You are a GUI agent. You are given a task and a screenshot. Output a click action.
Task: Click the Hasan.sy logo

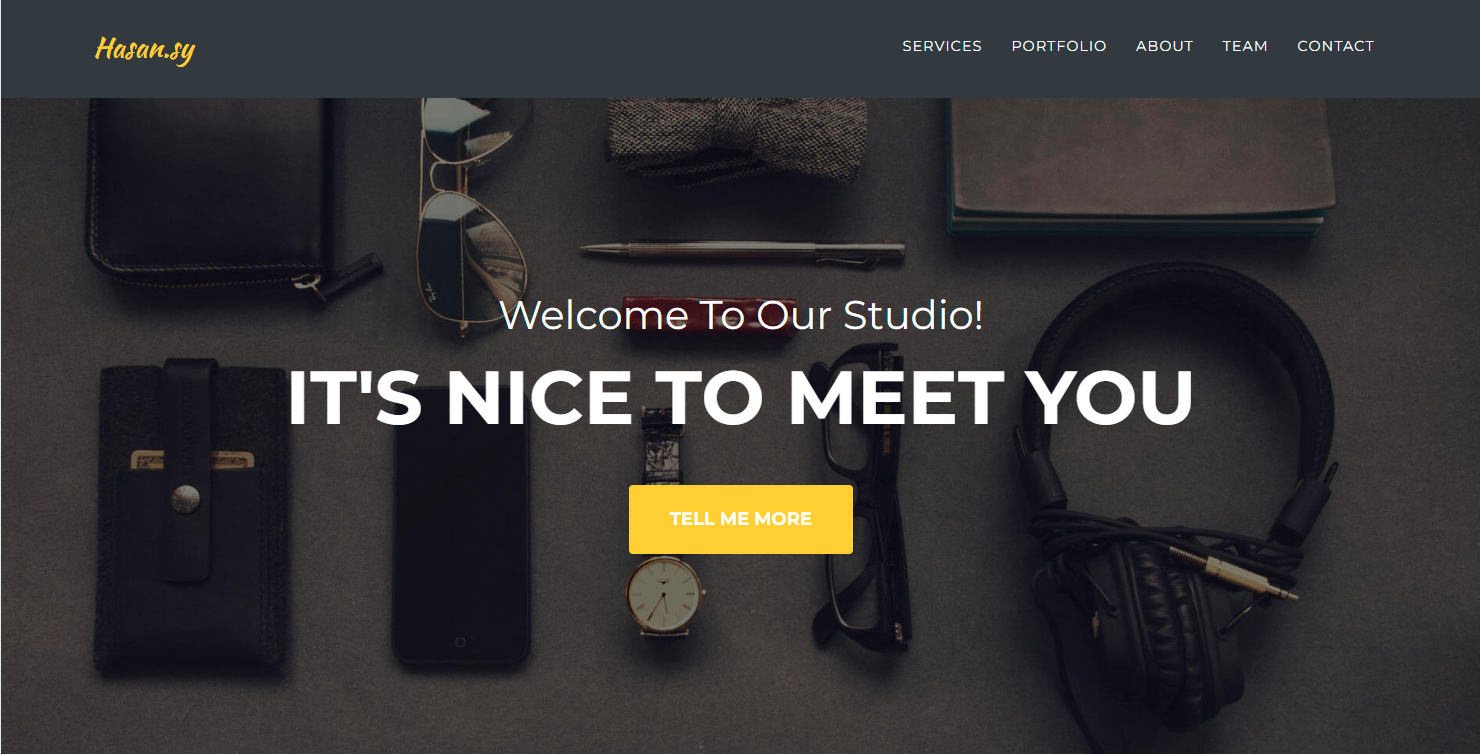point(145,49)
